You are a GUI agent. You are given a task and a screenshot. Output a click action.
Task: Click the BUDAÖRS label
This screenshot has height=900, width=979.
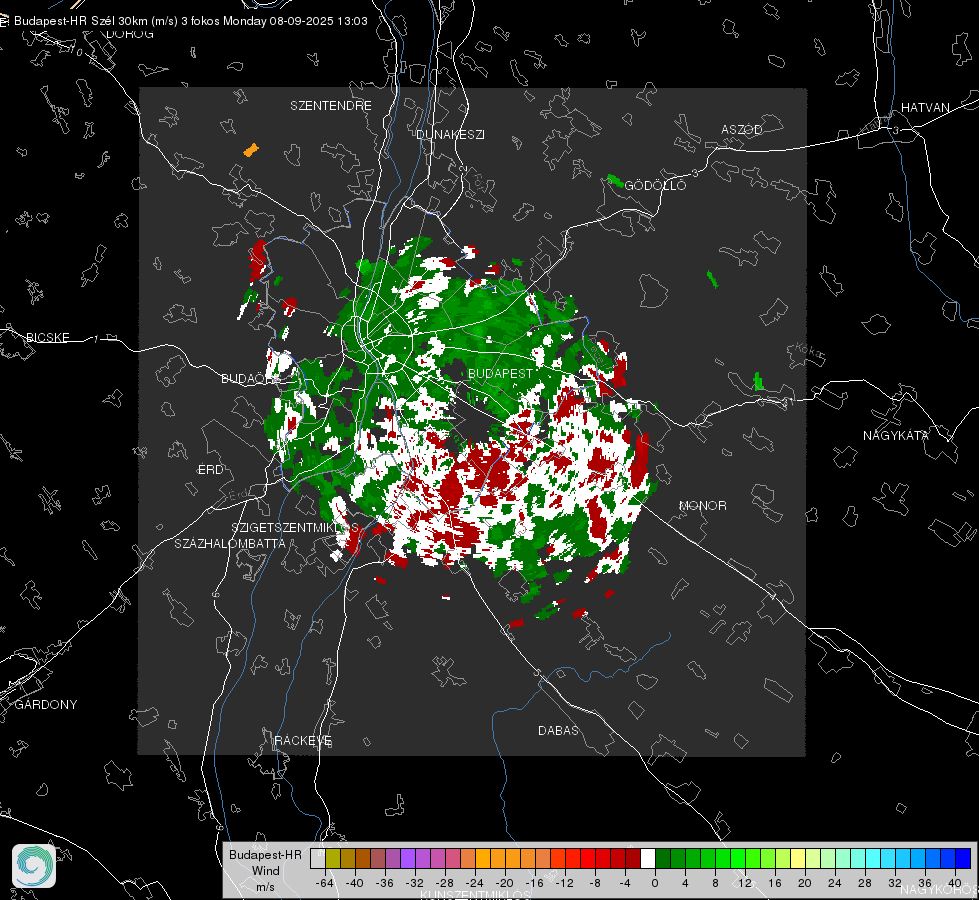pos(248,378)
